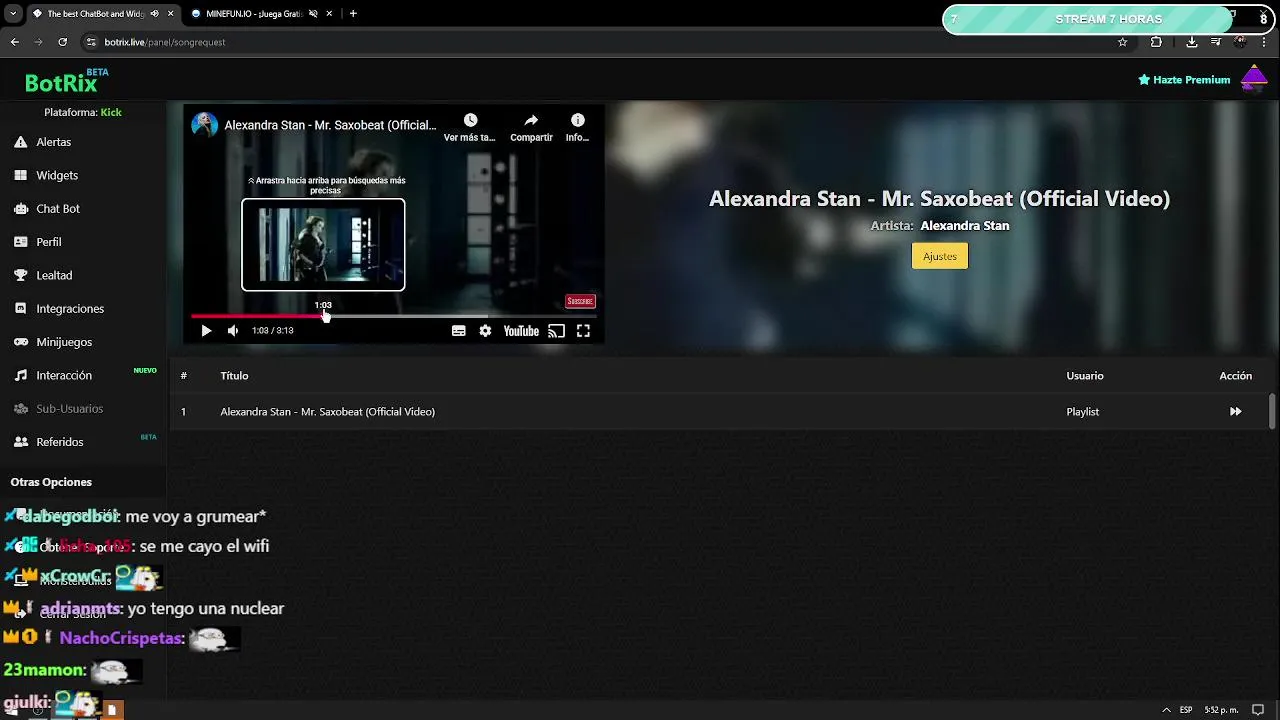The image size is (1280, 720).
Task: Select Sub-Usuarios in sidebar
Action: point(69,408)
